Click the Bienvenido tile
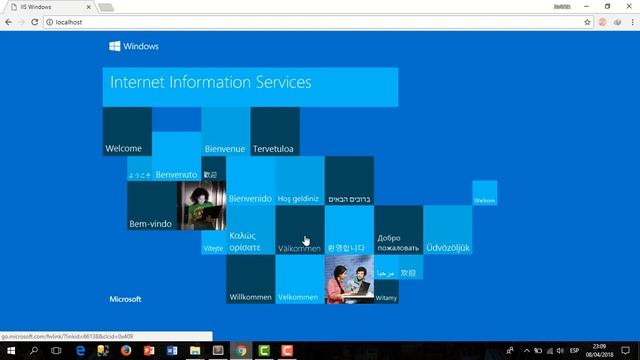640x360 pixels. tap(251, 181)
